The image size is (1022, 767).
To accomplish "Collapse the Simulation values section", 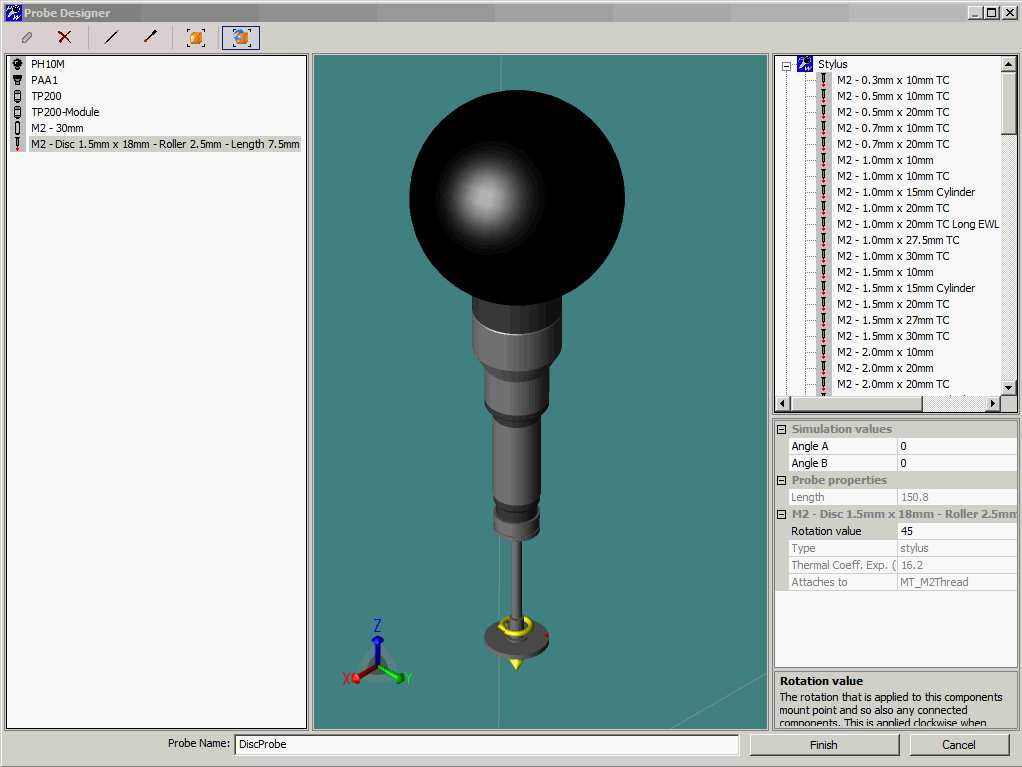I will pyautogui.click(x=781, y=429).
